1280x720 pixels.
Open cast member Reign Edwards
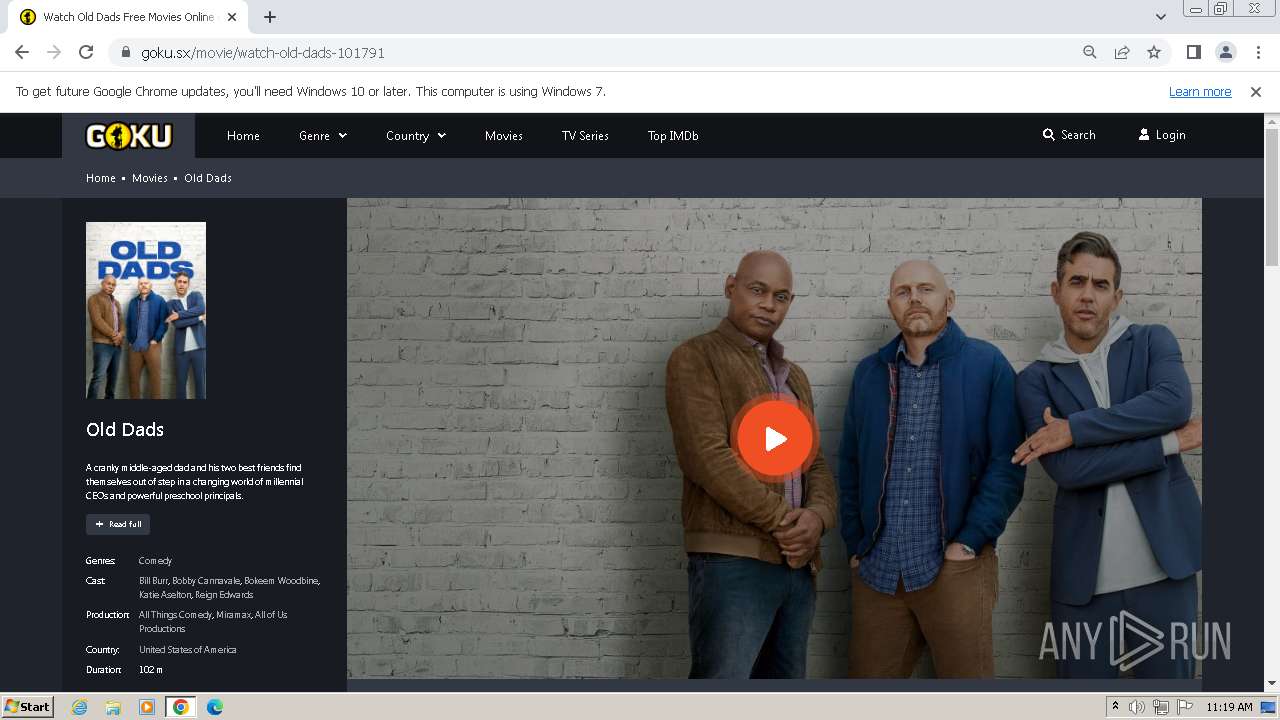224,595
